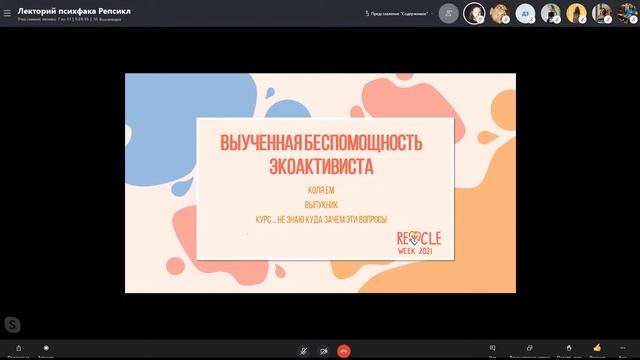End the call with the red hang-up button
This screenshot has height=360, width=640.
tap(344, 351)
